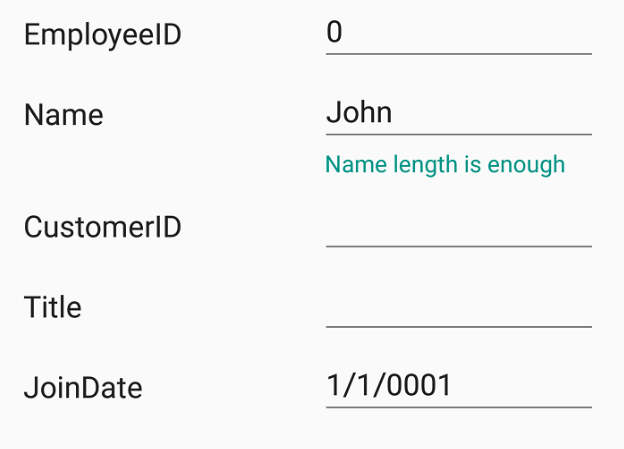
Task: Focus the empty Title input field
Action: [x=458, y=307]
